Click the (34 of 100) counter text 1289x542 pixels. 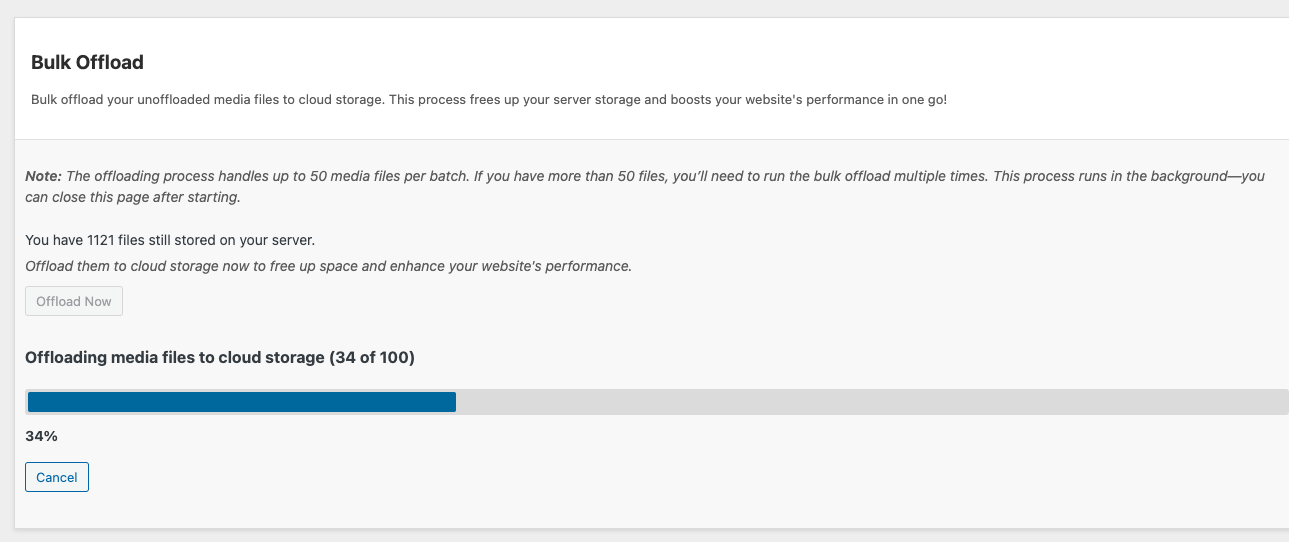[x=371, y=357]
